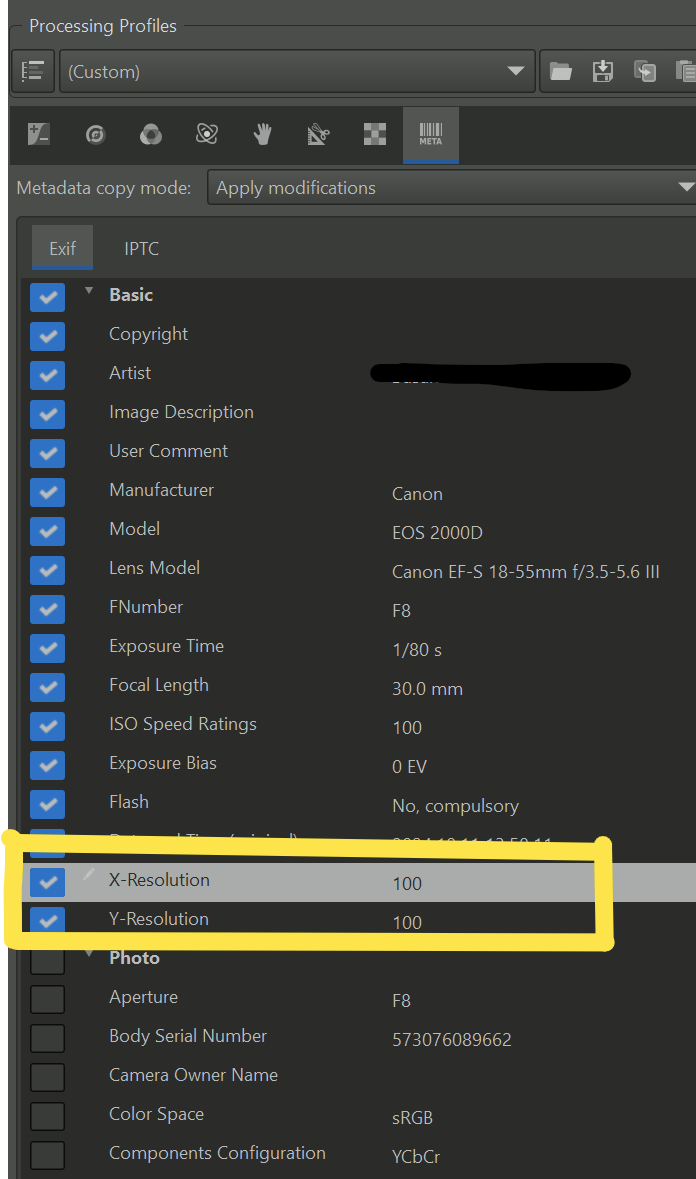Open the Transform tab icon

[318, 135]
